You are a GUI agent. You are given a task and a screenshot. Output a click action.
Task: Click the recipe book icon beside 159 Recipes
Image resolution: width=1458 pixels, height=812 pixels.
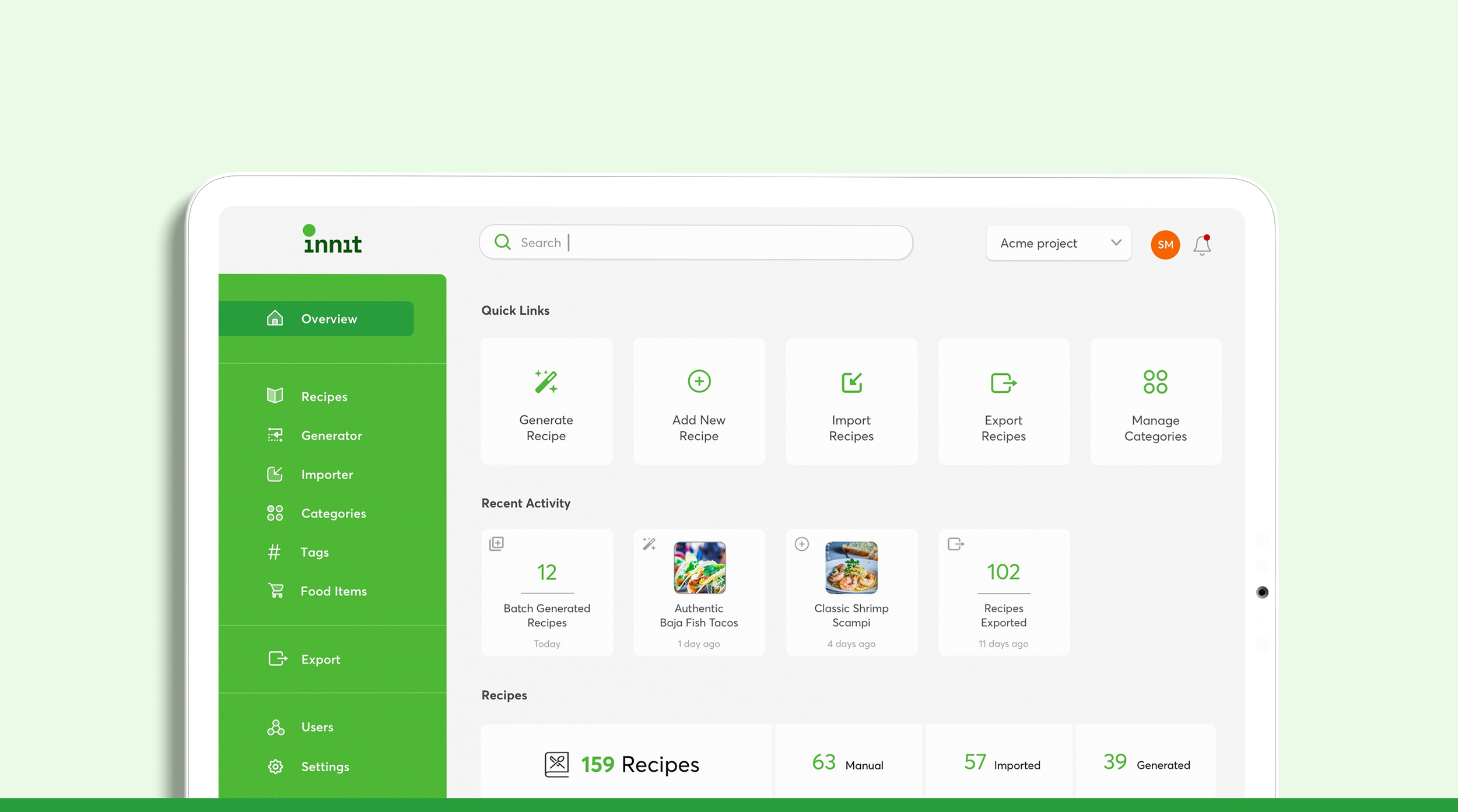click(x=556, y=764)
